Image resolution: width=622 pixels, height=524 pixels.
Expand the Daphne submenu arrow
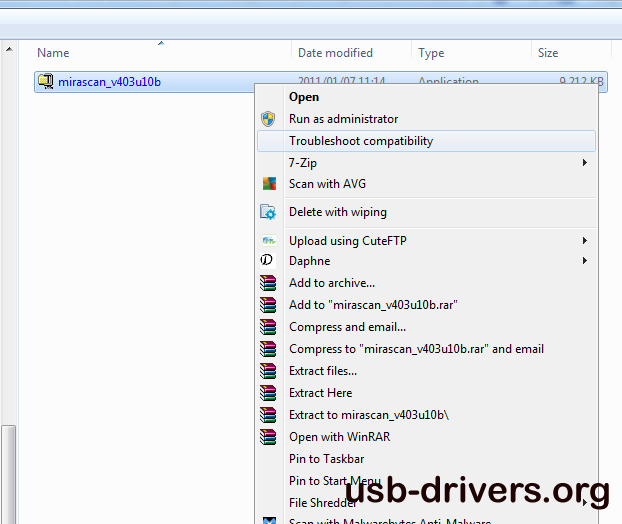(585, 261)
